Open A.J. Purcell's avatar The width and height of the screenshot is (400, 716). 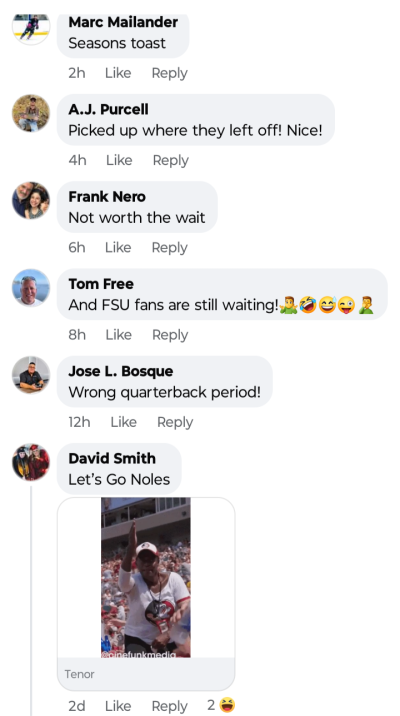click(x=31, y=113)
